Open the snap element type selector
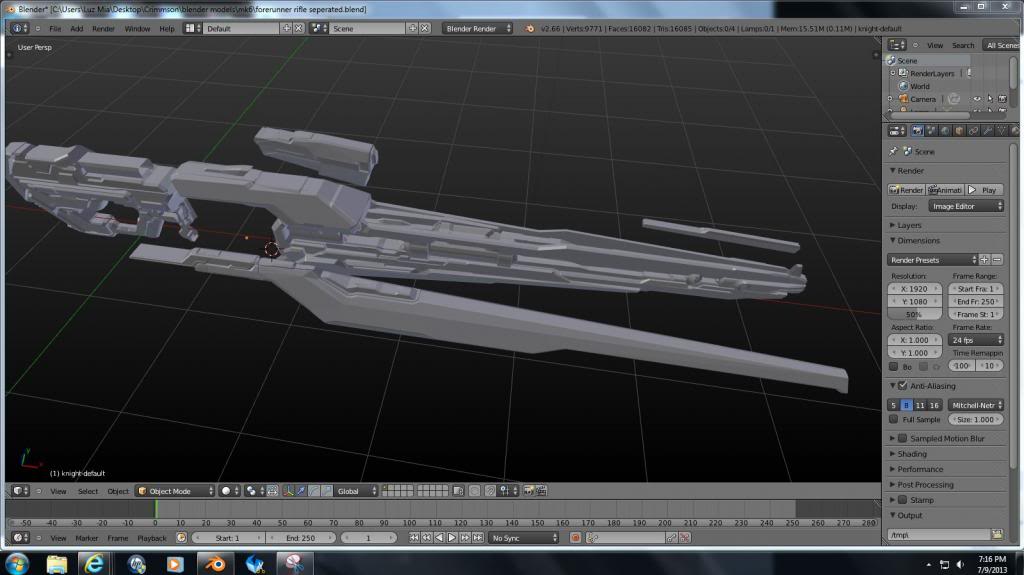This screenshot has width=1024, height=575. coord(506,491)
